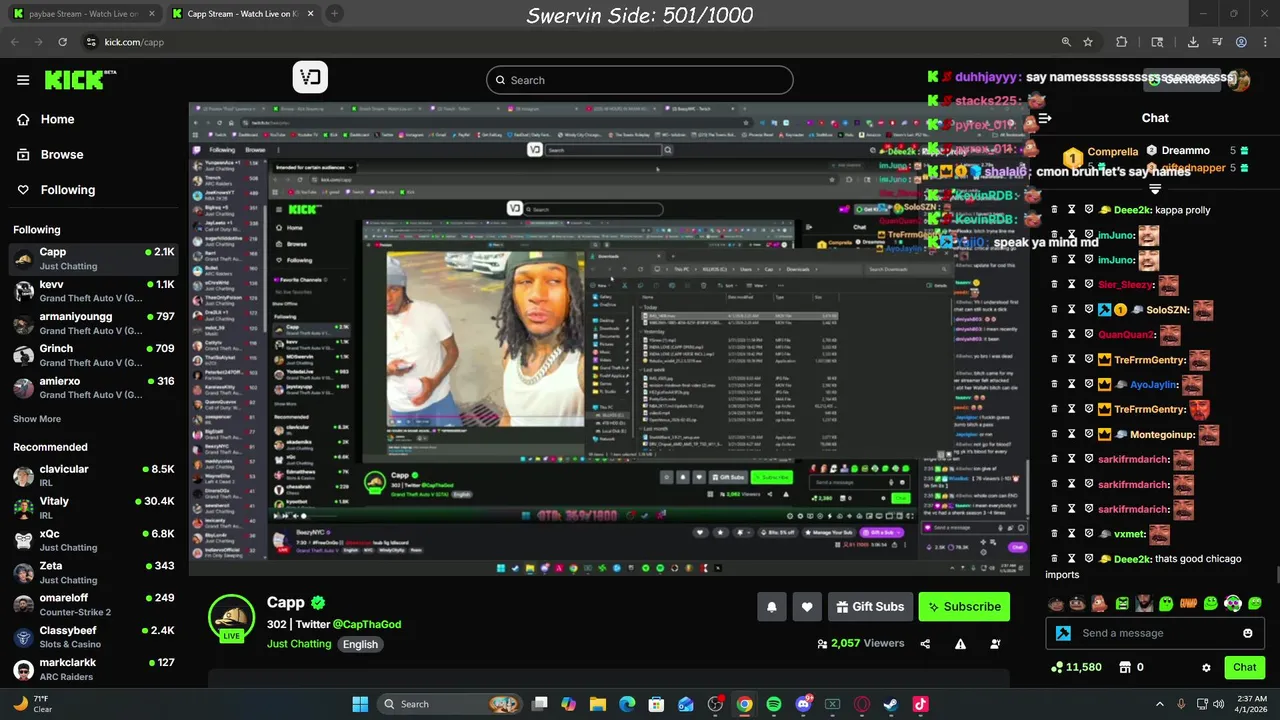
Task: Open Spotify from the taskbar
Action: tap(774, 704)
